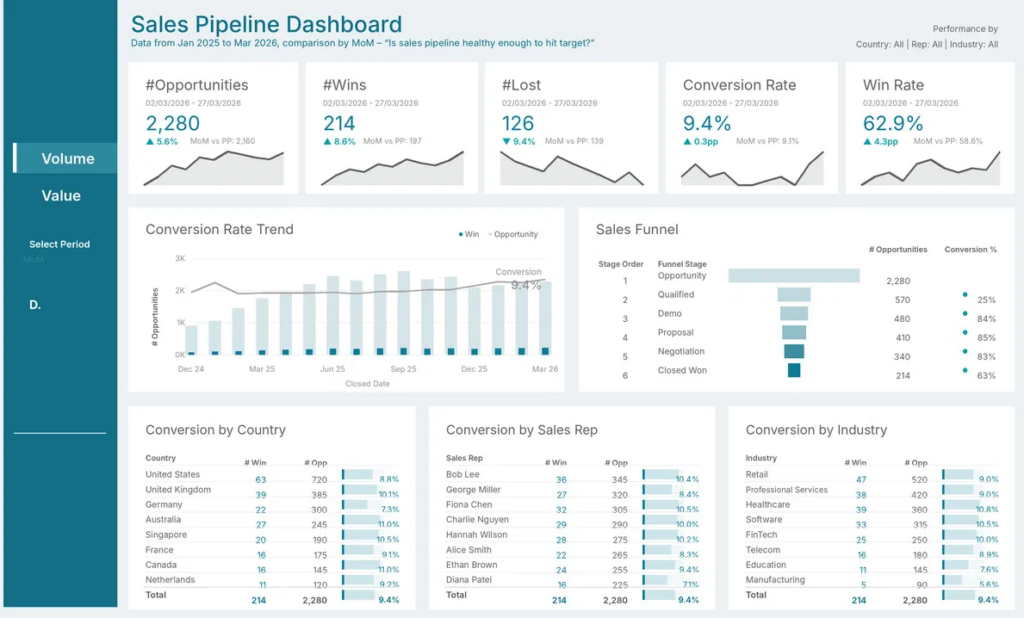Click the Industry column header

(761, 458)
